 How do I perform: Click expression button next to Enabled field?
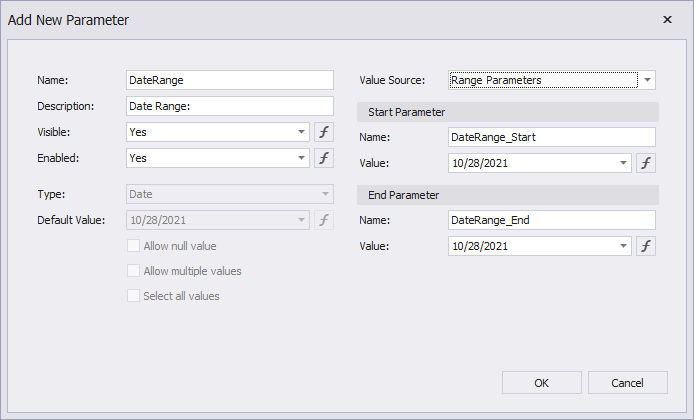click(x=324, y=158)
